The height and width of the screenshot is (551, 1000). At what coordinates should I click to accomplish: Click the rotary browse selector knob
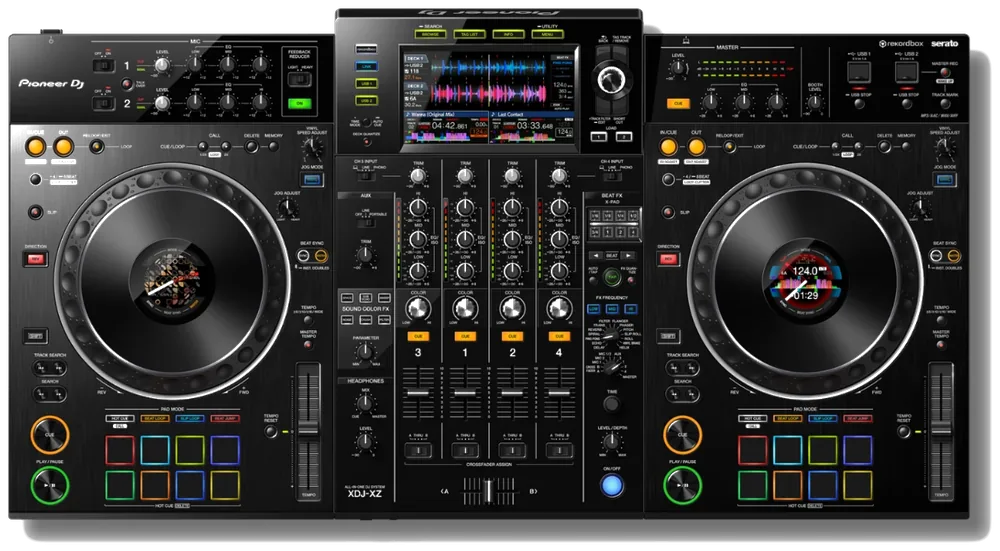click(611, 79)
